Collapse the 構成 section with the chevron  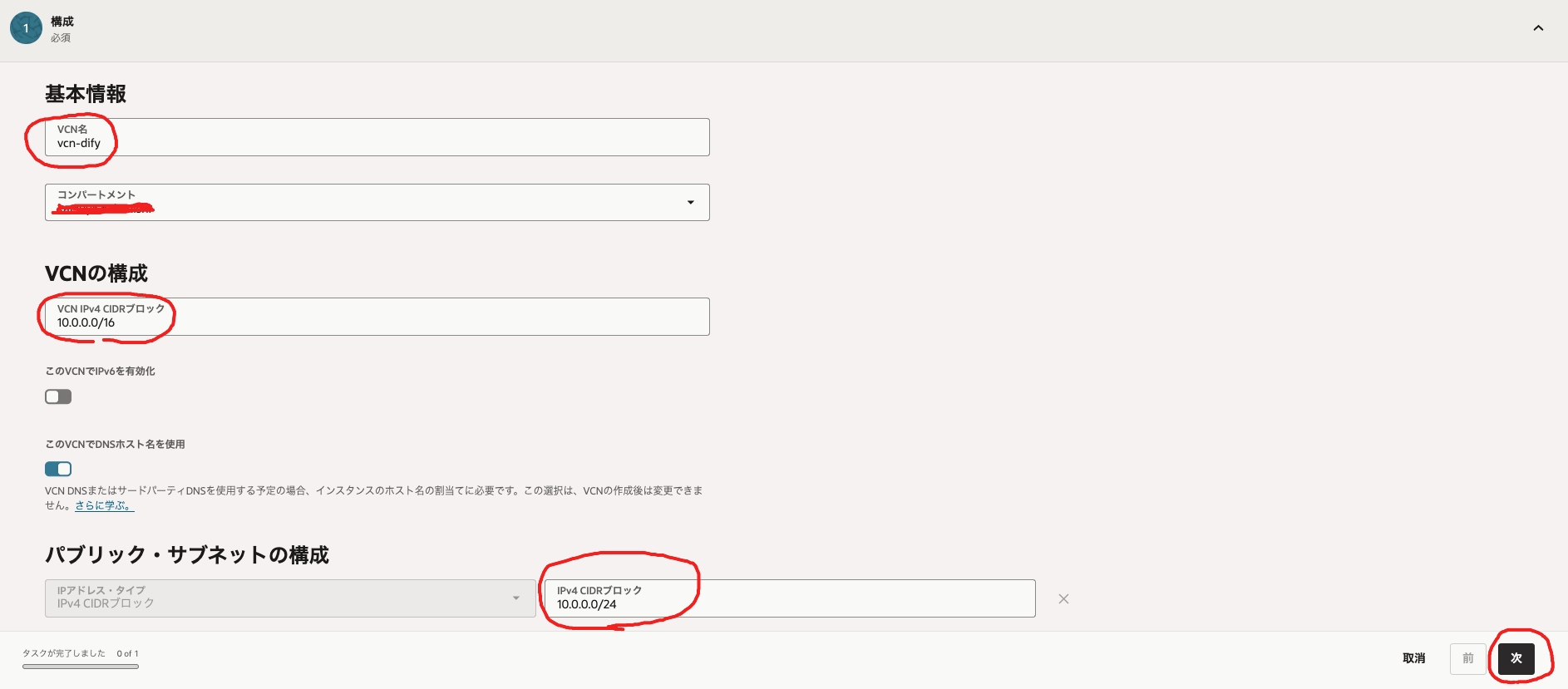(x=1538, y=28)
